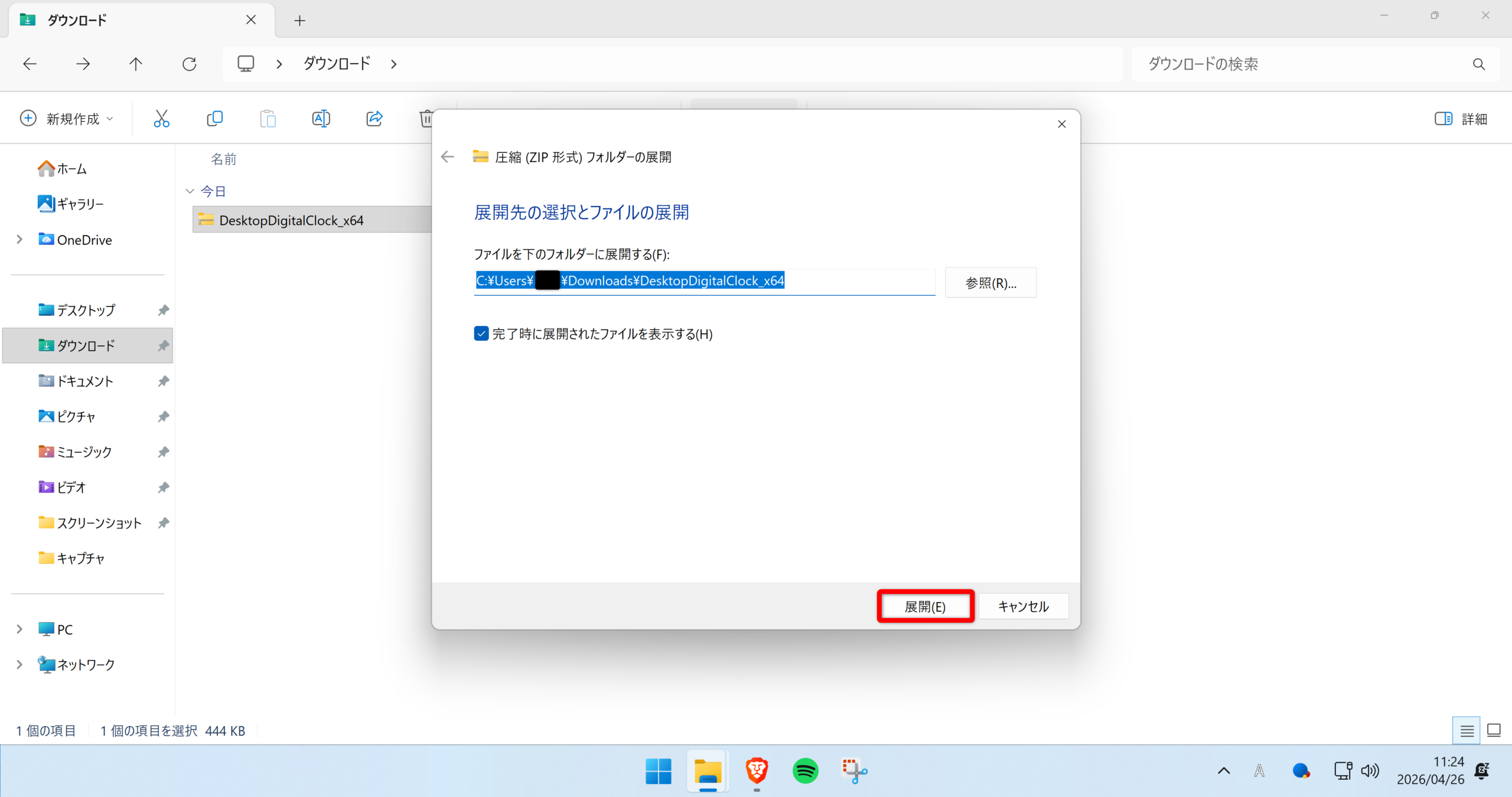This screenshot has width=1512, height=797.
Task: Click the Rename icon in toolbar
Action: [x=321, y=119]
